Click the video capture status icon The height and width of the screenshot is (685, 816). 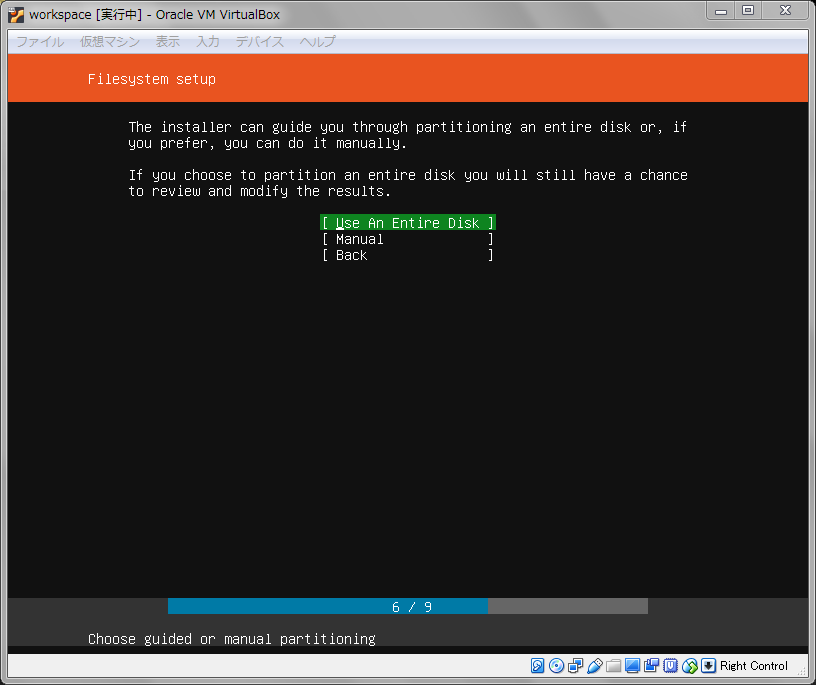click(x=651, y=666)
